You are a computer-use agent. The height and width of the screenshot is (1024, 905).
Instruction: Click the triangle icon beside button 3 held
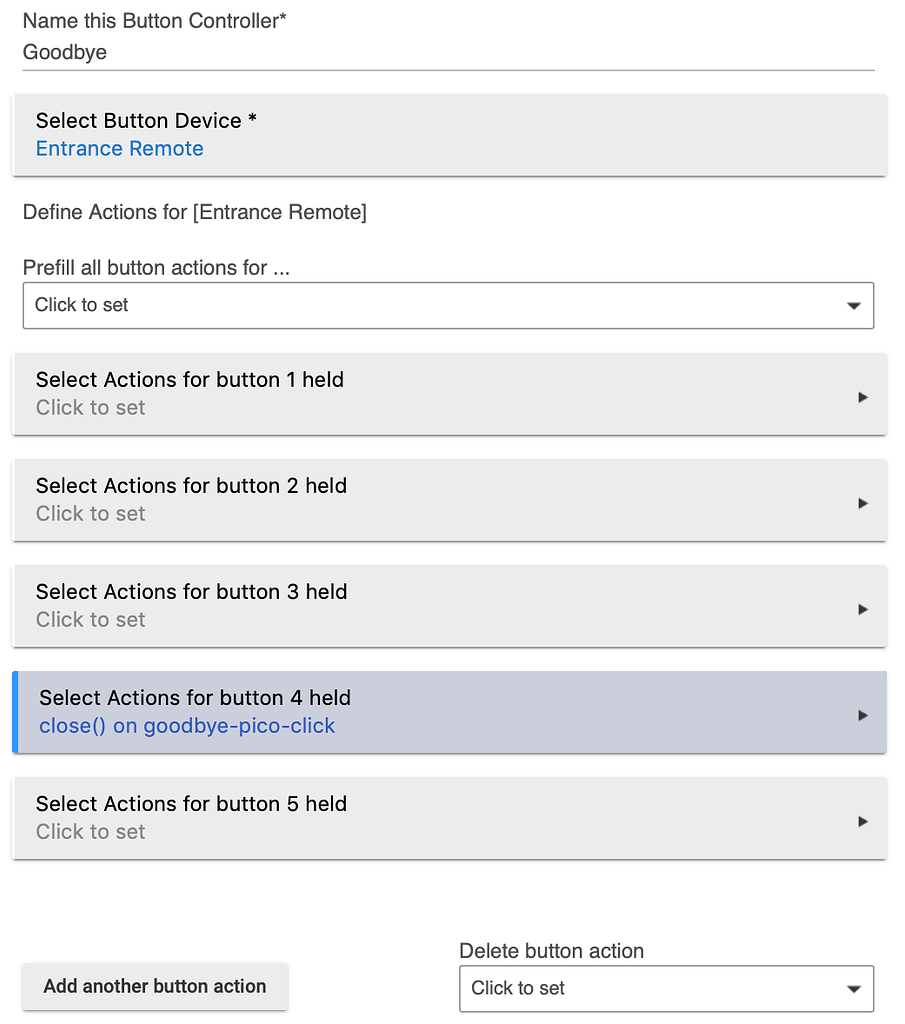862,609
